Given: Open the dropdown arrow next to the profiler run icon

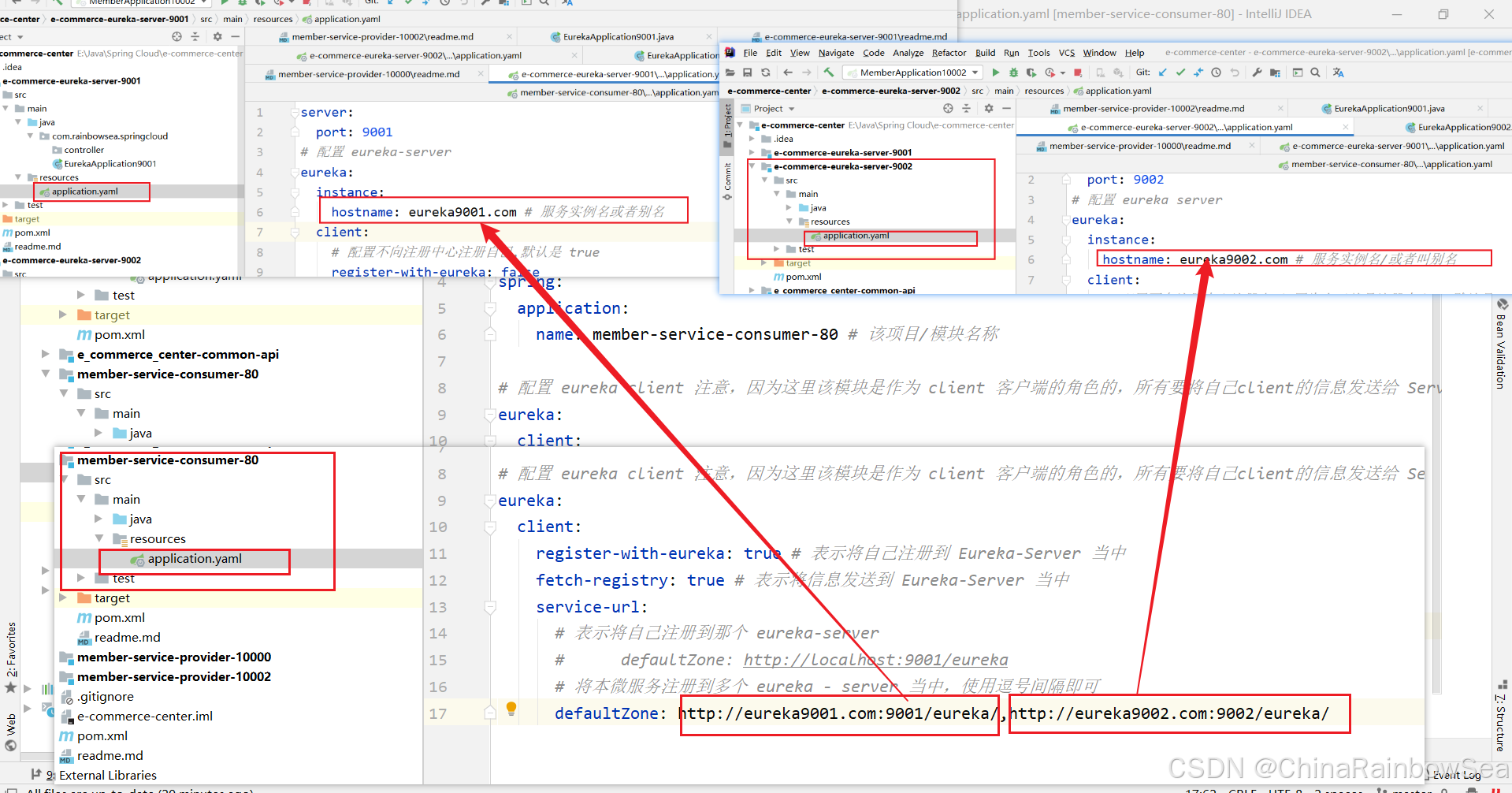Looking at the screenshot, I should (x=1063, y=73).
